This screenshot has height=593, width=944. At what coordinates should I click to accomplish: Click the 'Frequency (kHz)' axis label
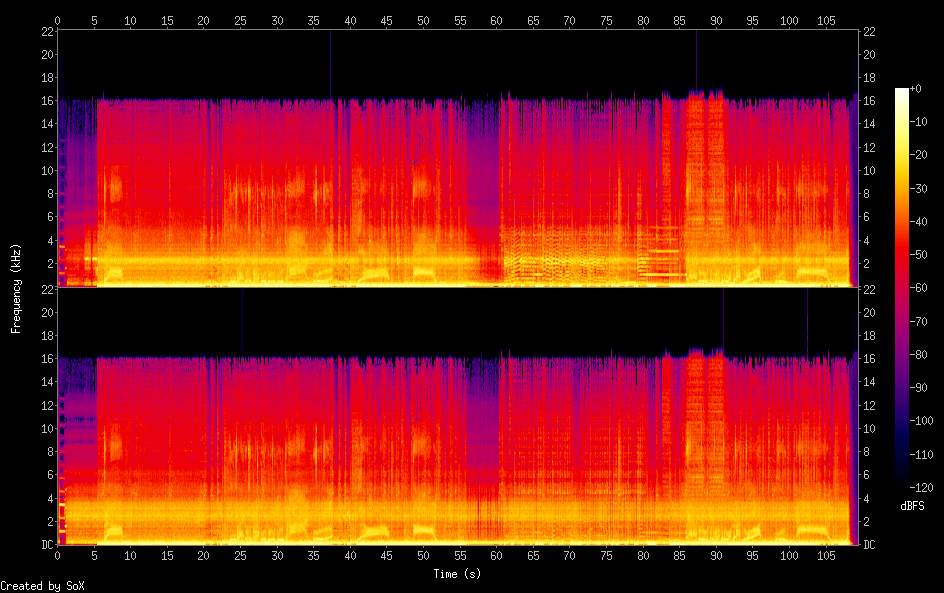coord(16,288)
